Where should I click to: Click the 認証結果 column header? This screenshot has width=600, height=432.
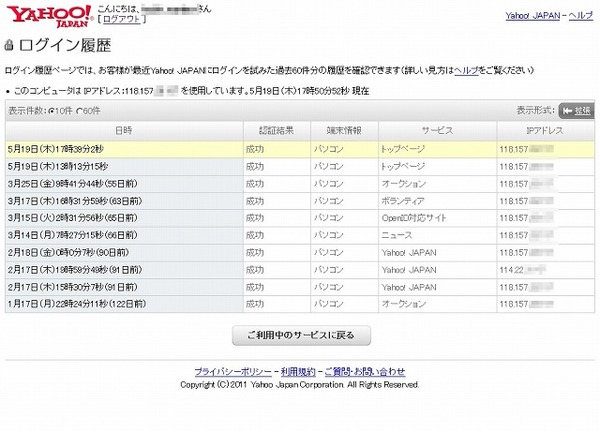click(277, 131)
